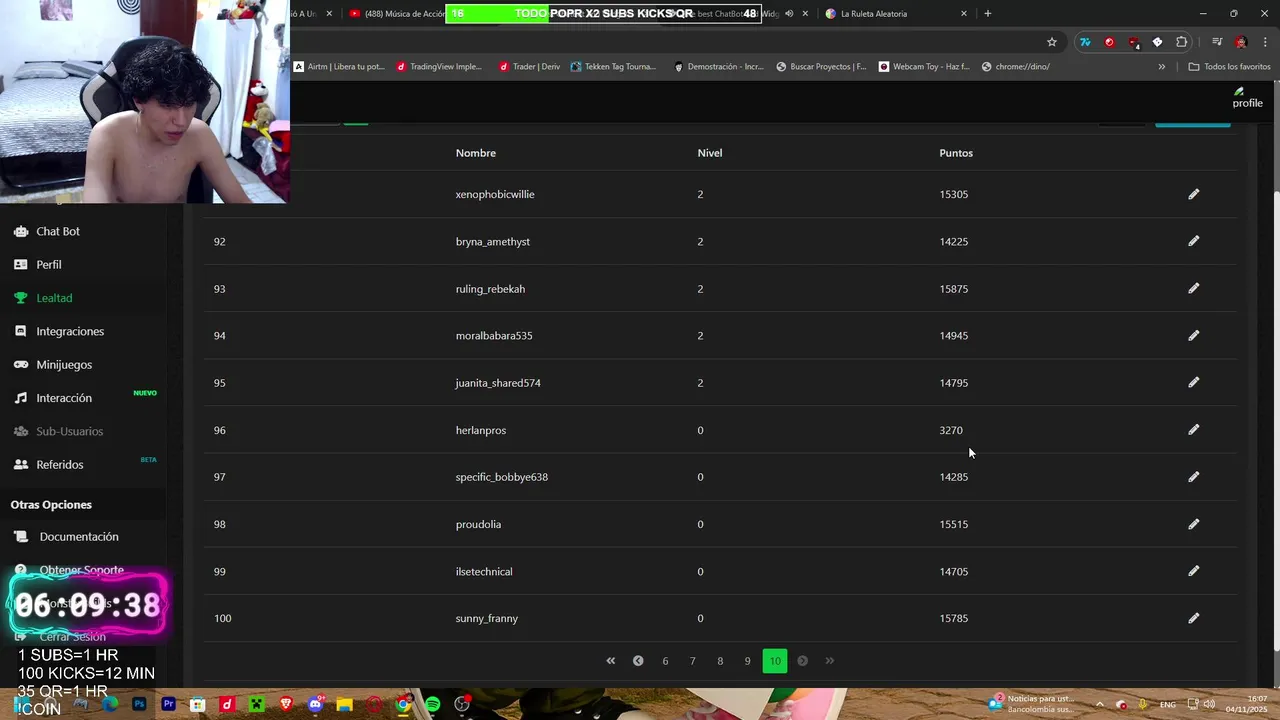The width and height of the screenshot is (1280, 720).
Task: Click the Nombre column header
Action: point(476,153)
